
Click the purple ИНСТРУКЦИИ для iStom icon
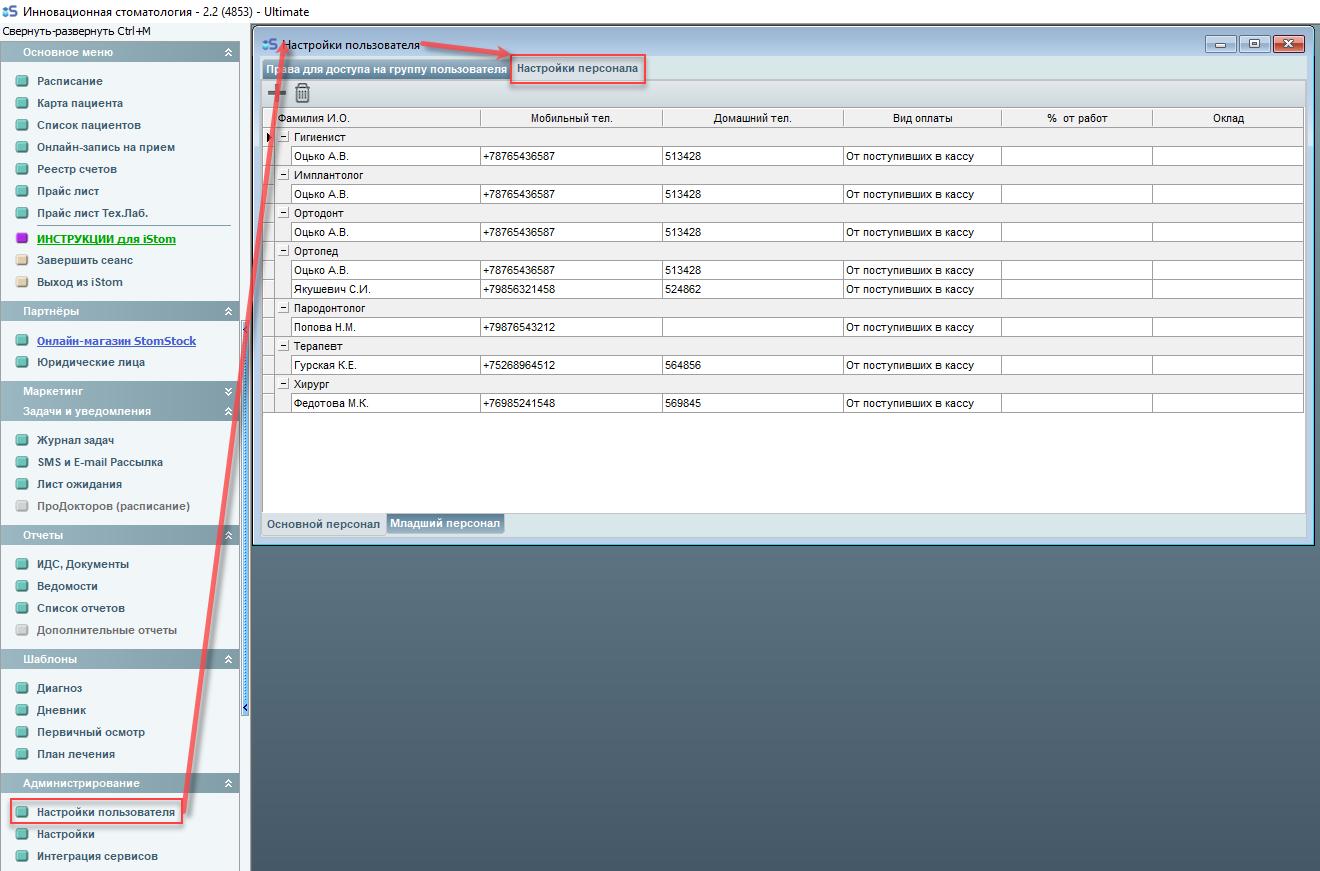point(22,239)
